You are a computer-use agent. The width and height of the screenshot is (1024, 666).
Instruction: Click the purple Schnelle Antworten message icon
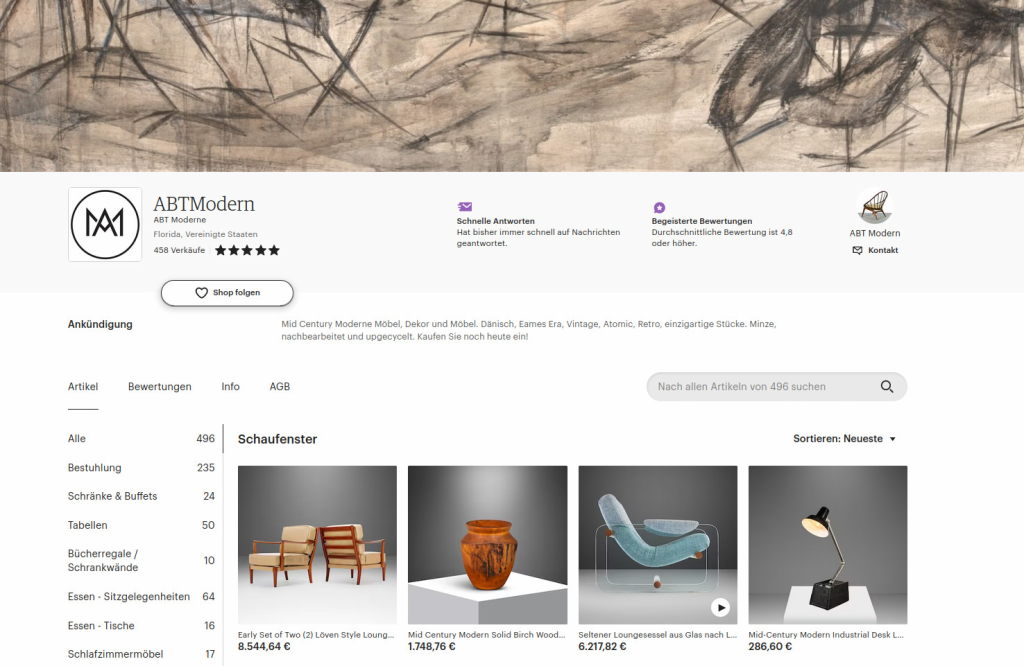tap(465, 207)
